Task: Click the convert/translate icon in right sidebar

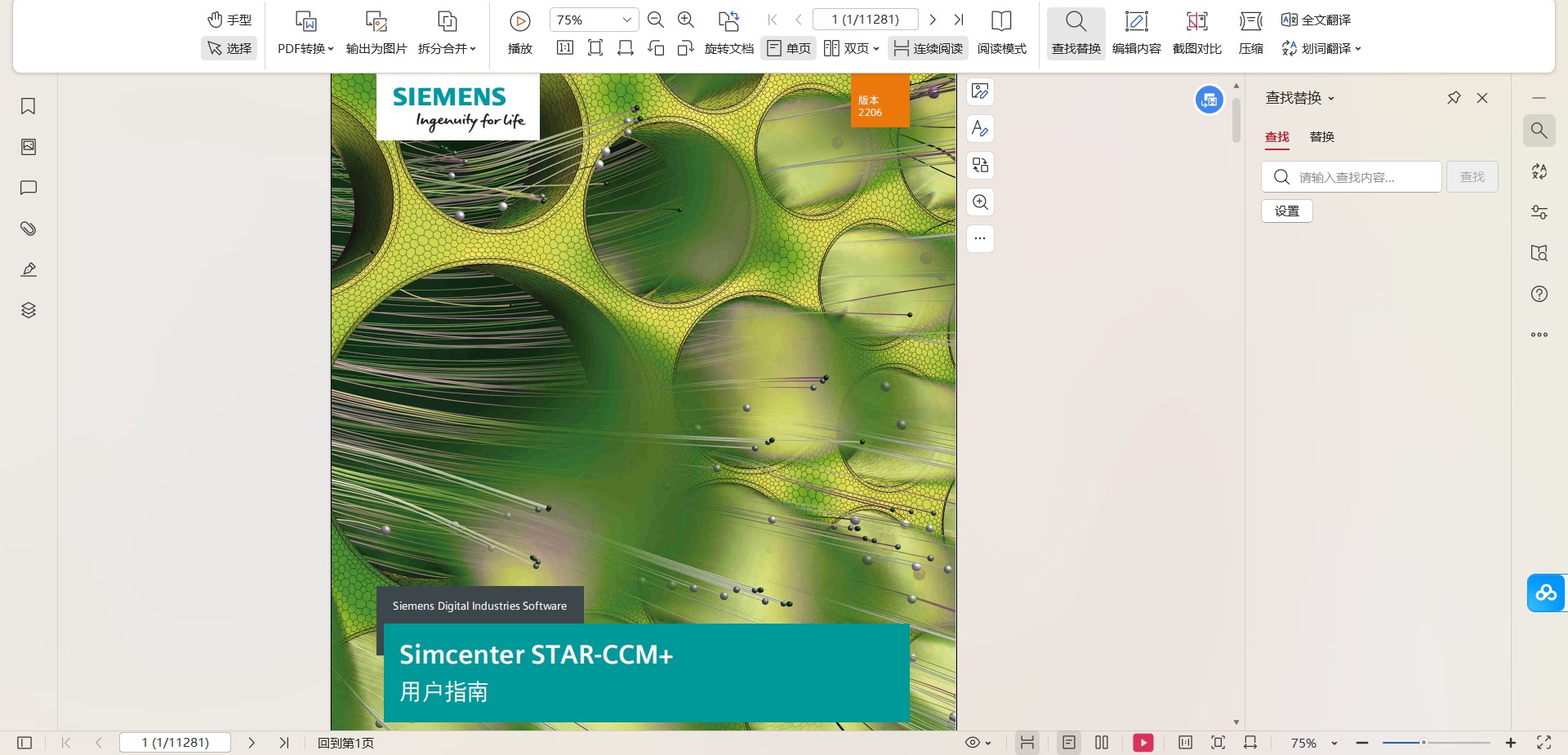Action: click(1539, 171)
